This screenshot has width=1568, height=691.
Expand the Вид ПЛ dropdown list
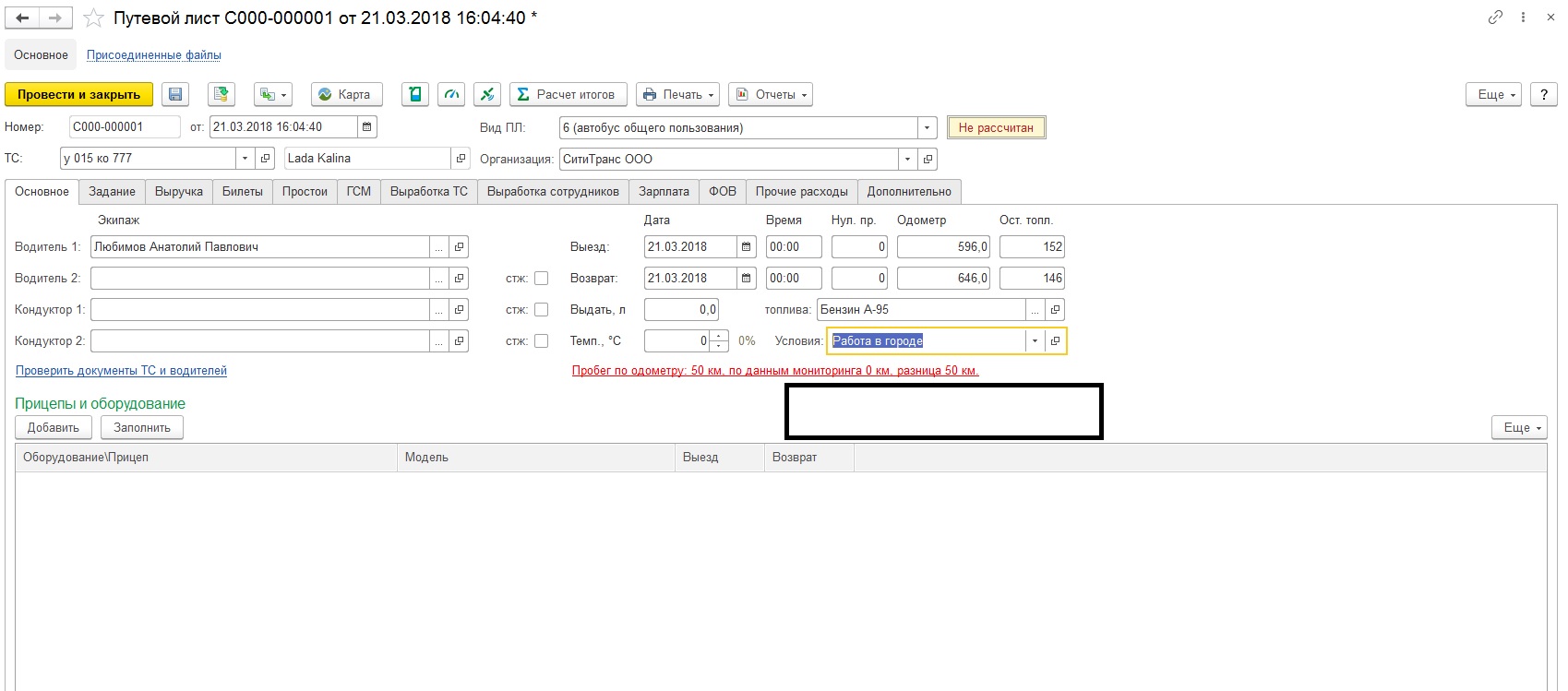(927, 128)
